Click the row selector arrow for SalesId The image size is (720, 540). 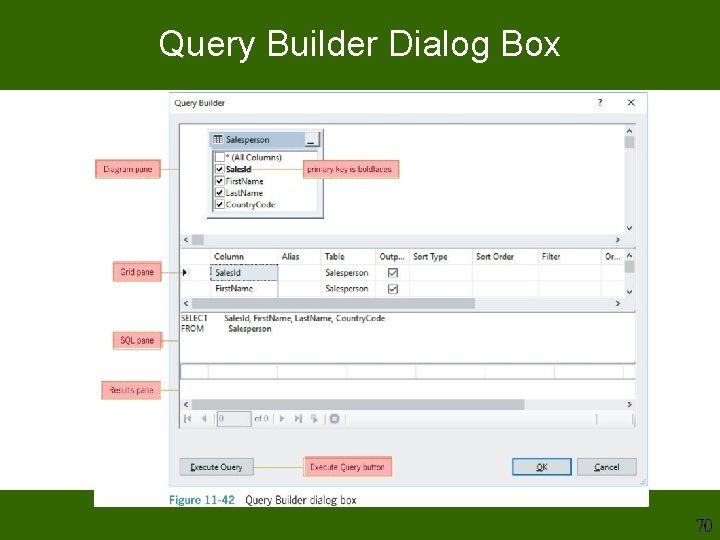tap(185, 273)
